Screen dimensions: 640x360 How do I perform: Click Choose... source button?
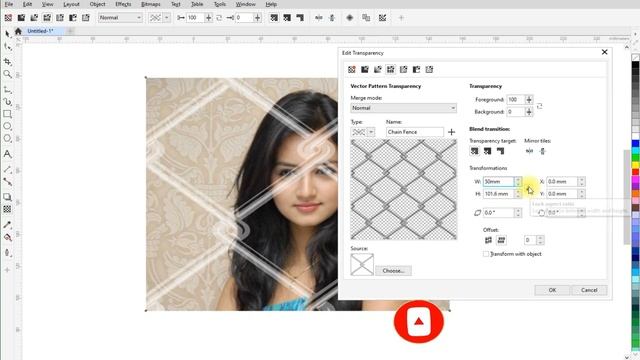tap(393, 271)
